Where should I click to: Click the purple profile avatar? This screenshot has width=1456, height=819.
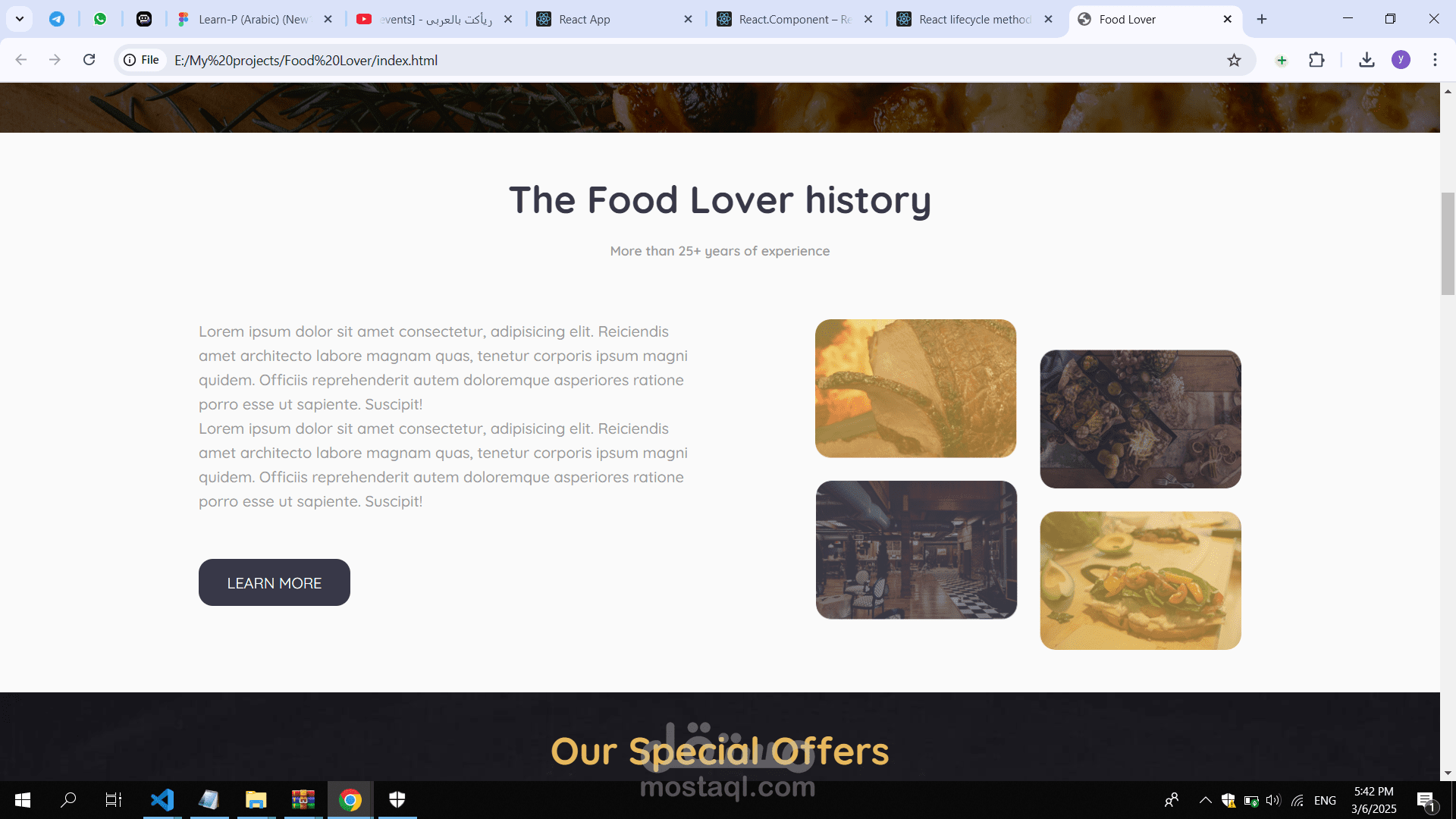click(1401, 60)
